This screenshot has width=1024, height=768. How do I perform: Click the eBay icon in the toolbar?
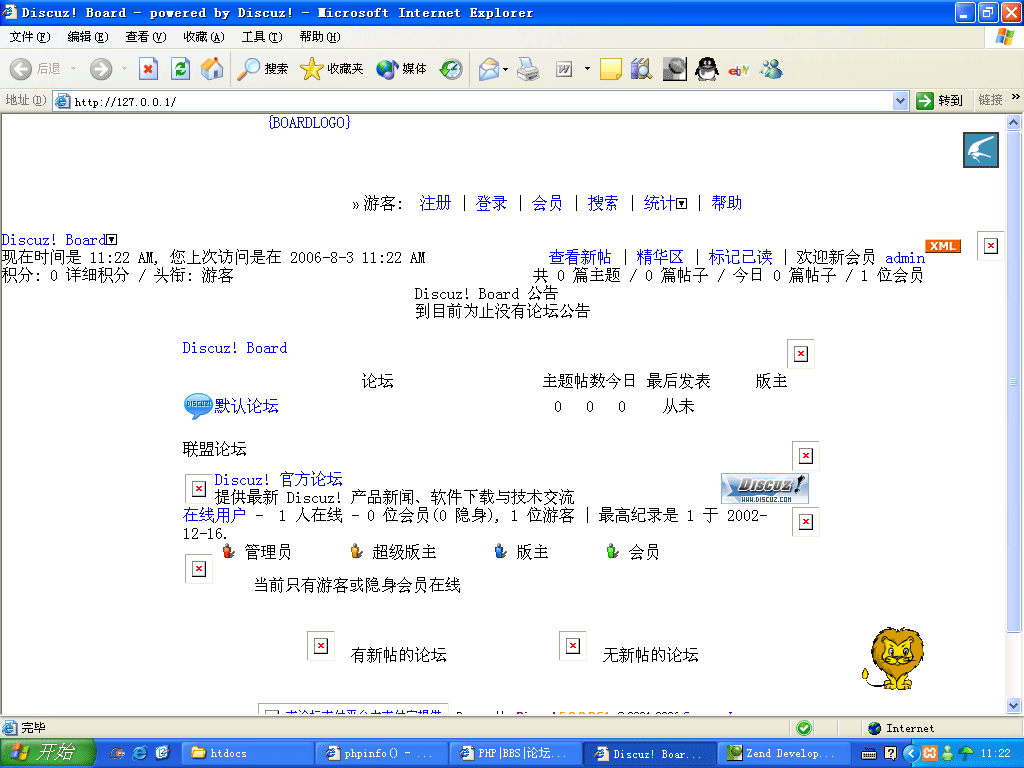click(x=738, y=69)
